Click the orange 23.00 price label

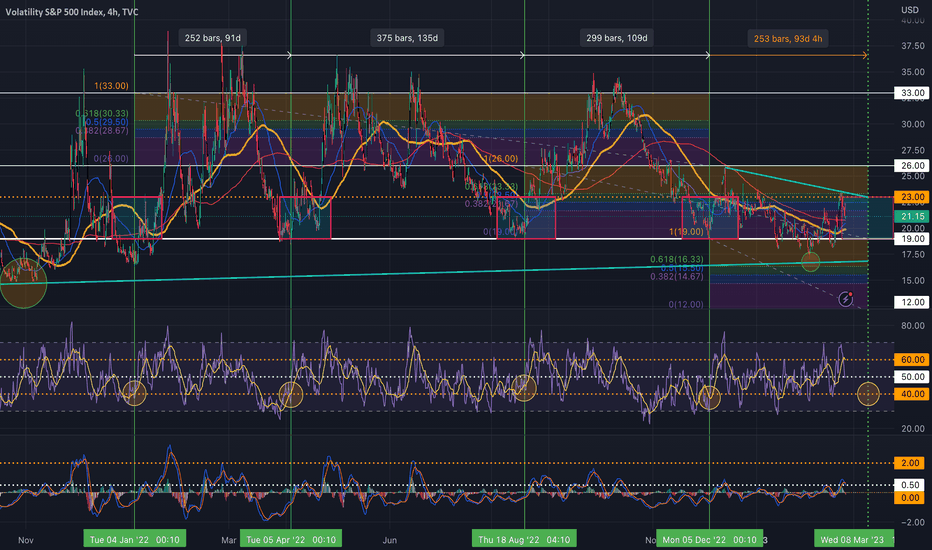tap(912, 197)
